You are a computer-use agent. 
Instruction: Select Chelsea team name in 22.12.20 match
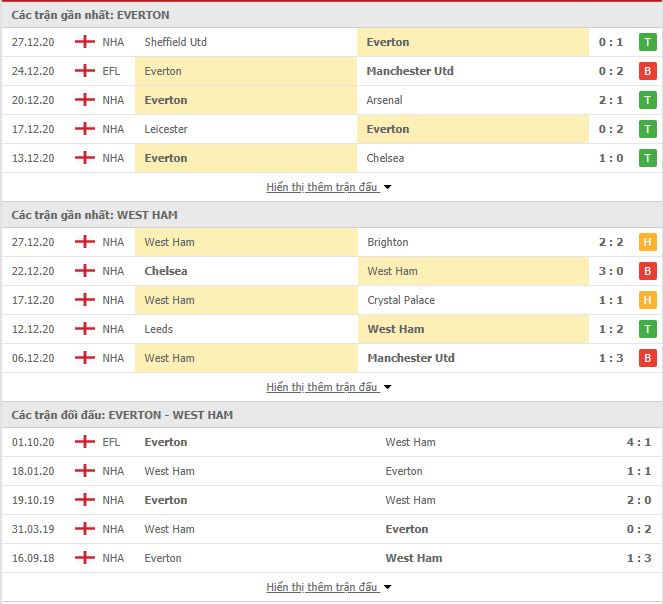(166, 271)
